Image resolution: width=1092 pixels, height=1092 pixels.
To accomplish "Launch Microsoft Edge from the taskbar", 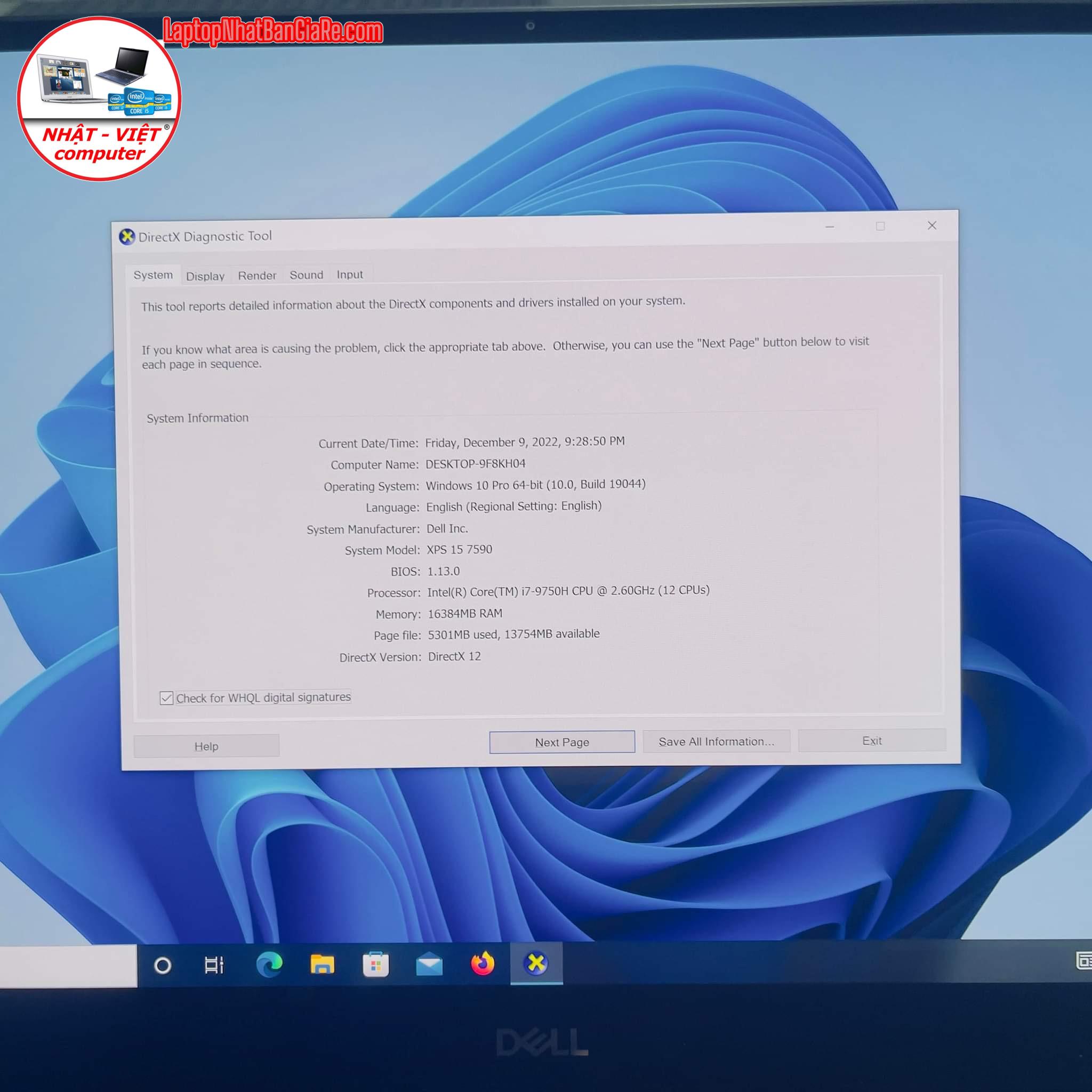I will click(269, 964).
